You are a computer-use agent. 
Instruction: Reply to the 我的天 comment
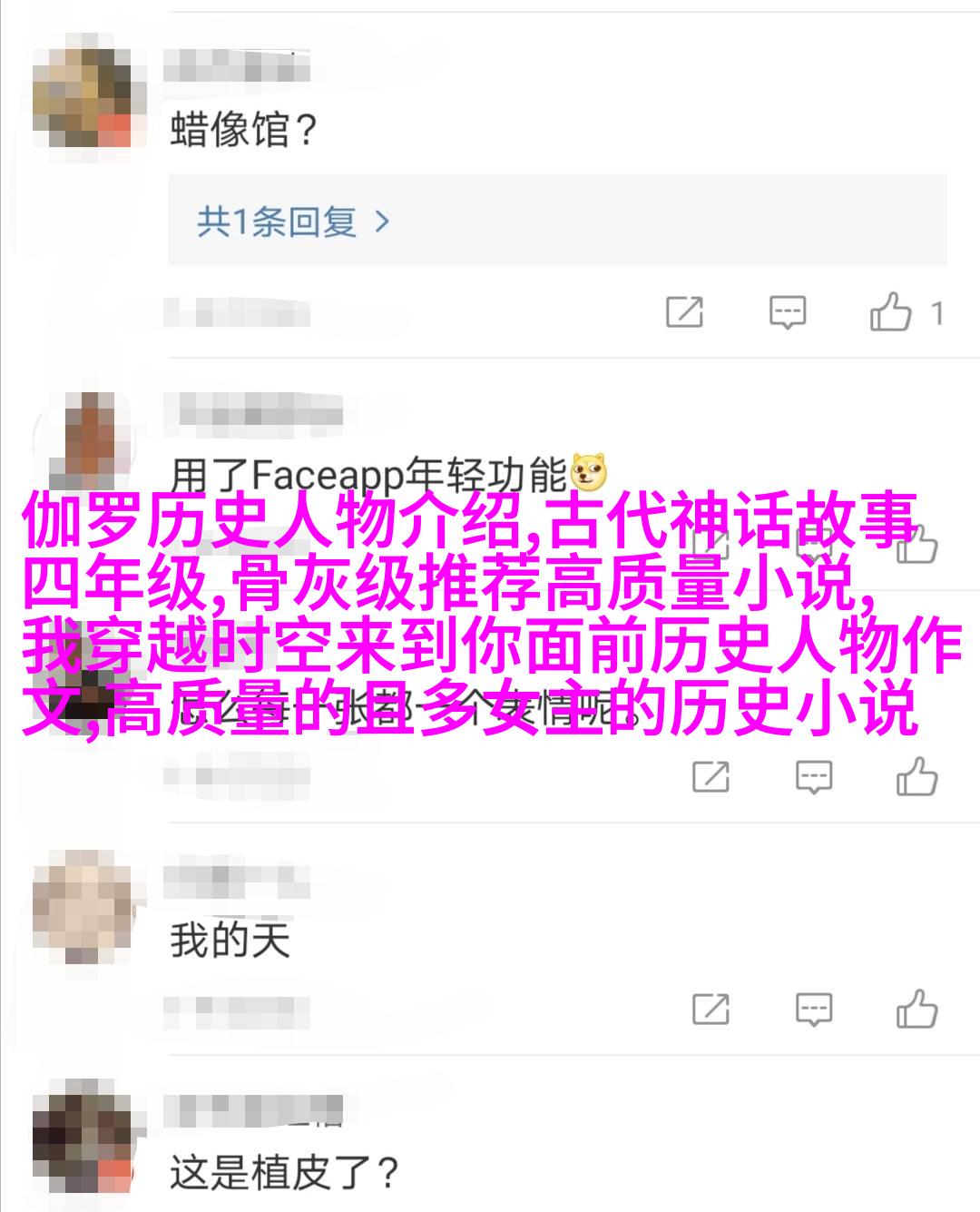(813, 1009)
